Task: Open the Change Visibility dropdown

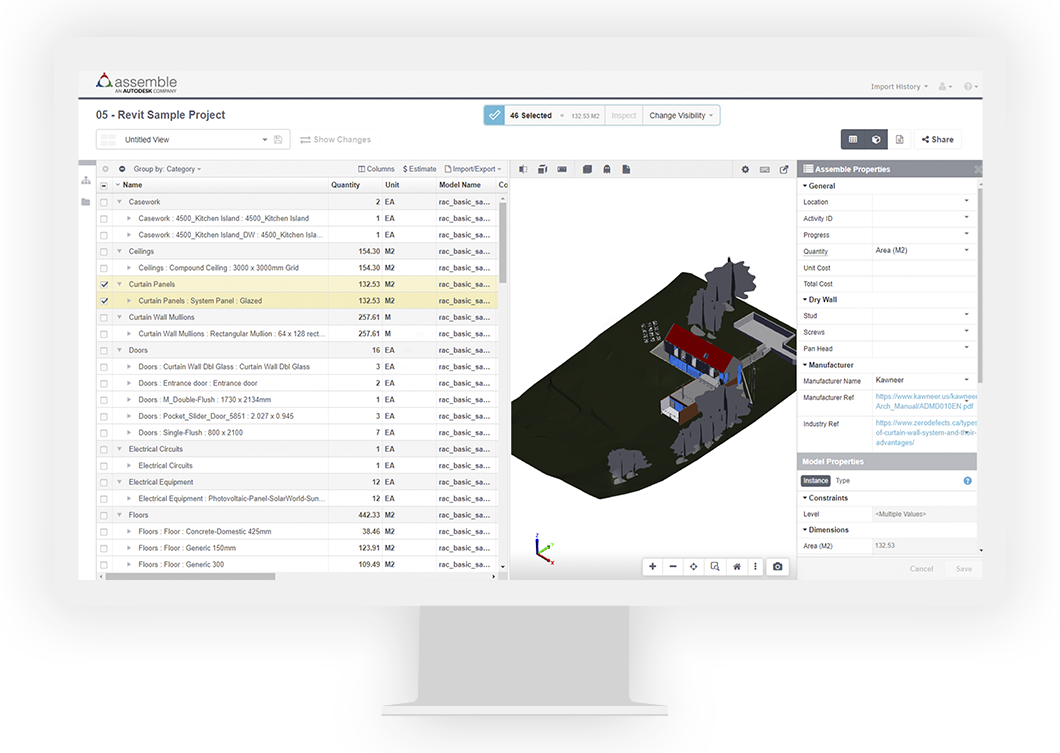Action: click(x=681, y=116)
